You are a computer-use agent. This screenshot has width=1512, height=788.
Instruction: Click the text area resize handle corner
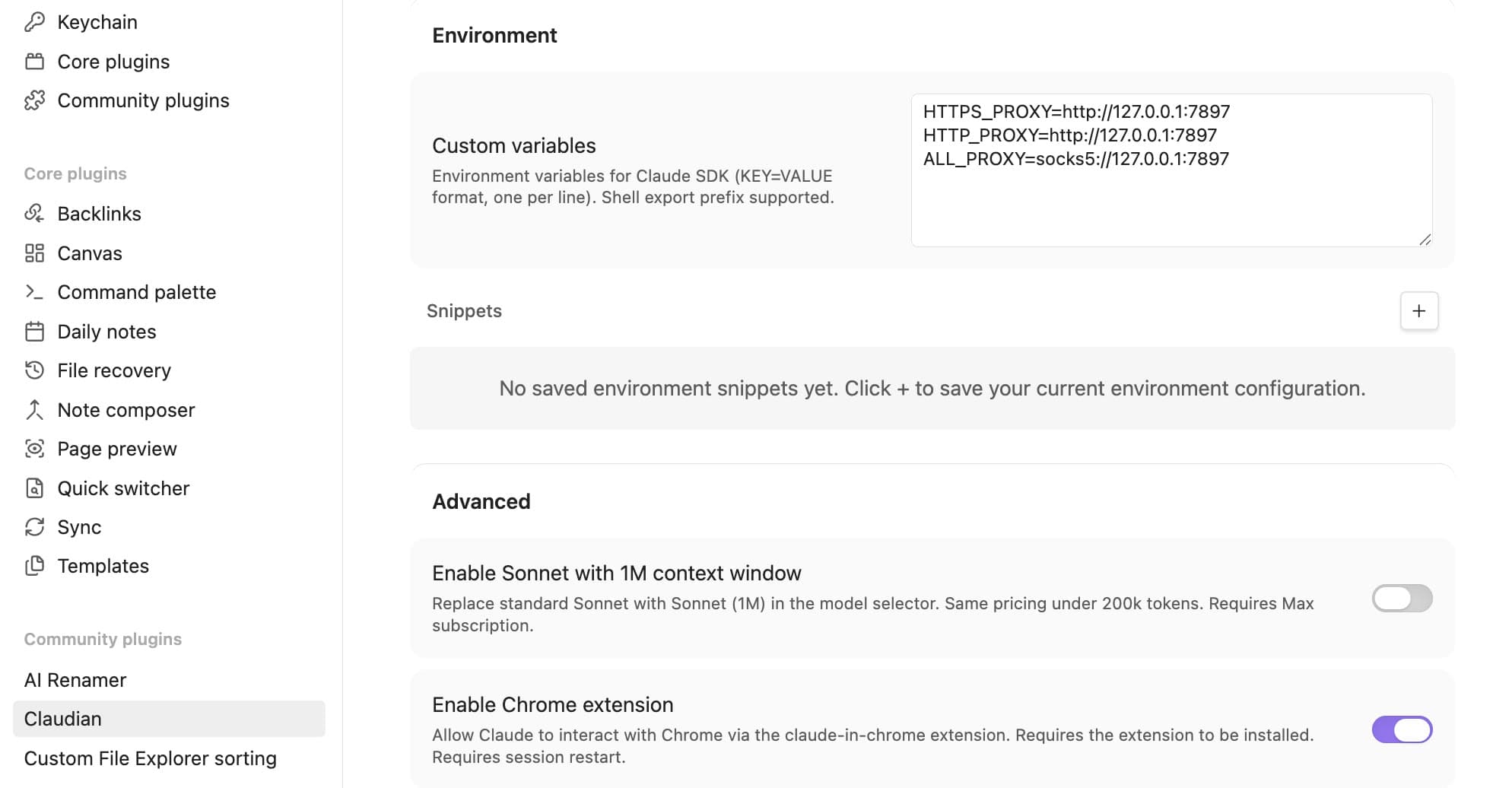1425,239
